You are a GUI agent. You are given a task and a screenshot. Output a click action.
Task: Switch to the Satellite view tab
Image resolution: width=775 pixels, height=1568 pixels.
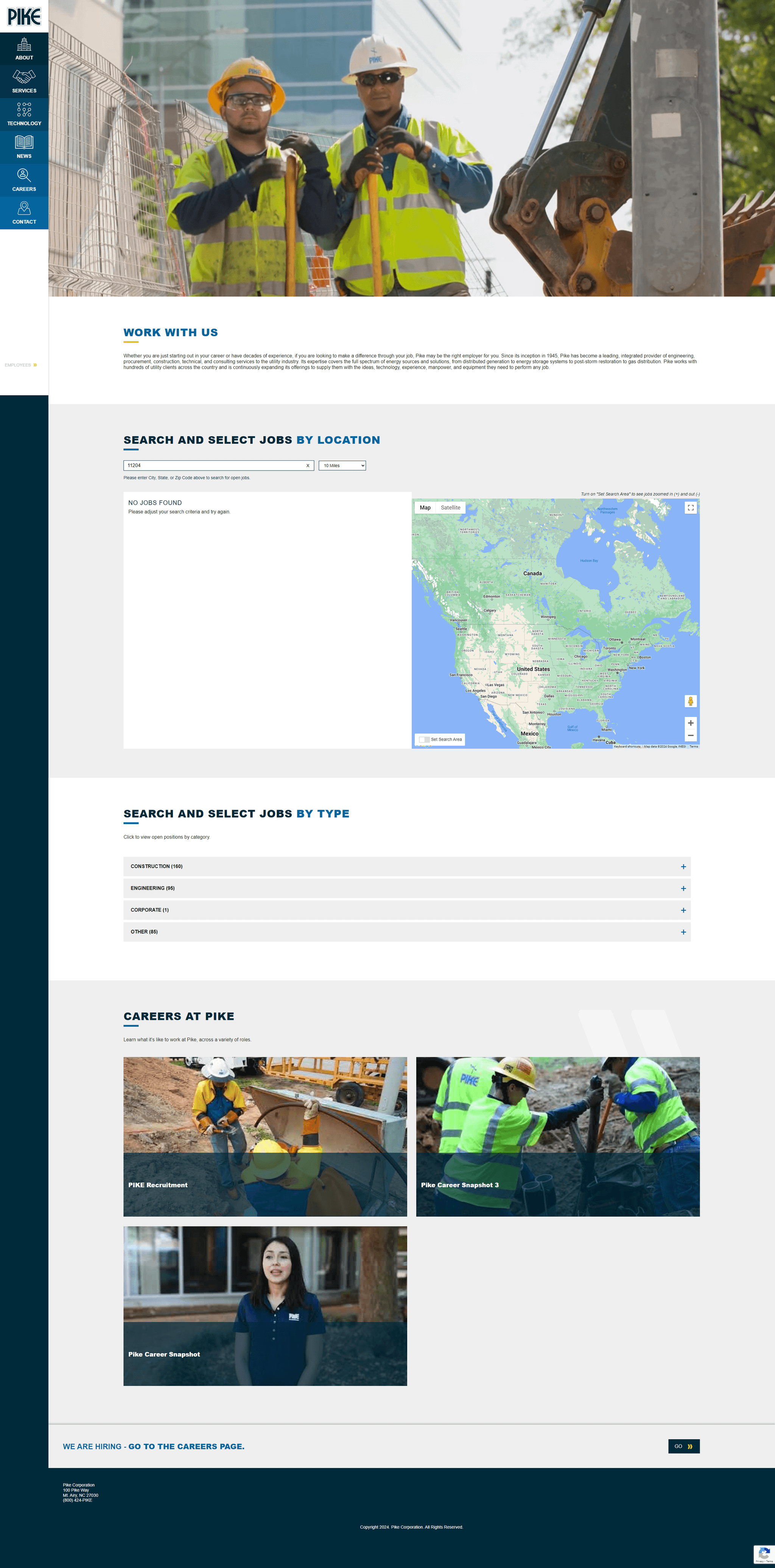pos(451,508)
